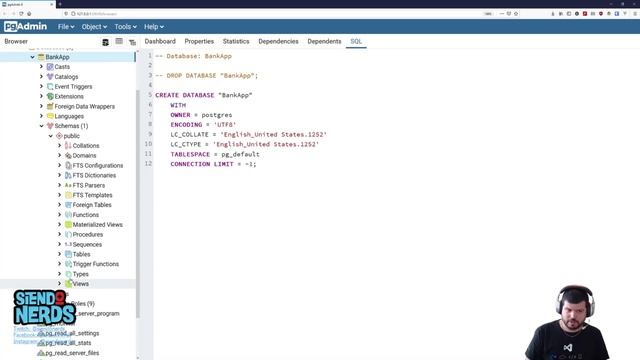Image resolution: width=640 pixels, height=360 pixels.
Task: Select the SQL tab
Action: (356, 41)
